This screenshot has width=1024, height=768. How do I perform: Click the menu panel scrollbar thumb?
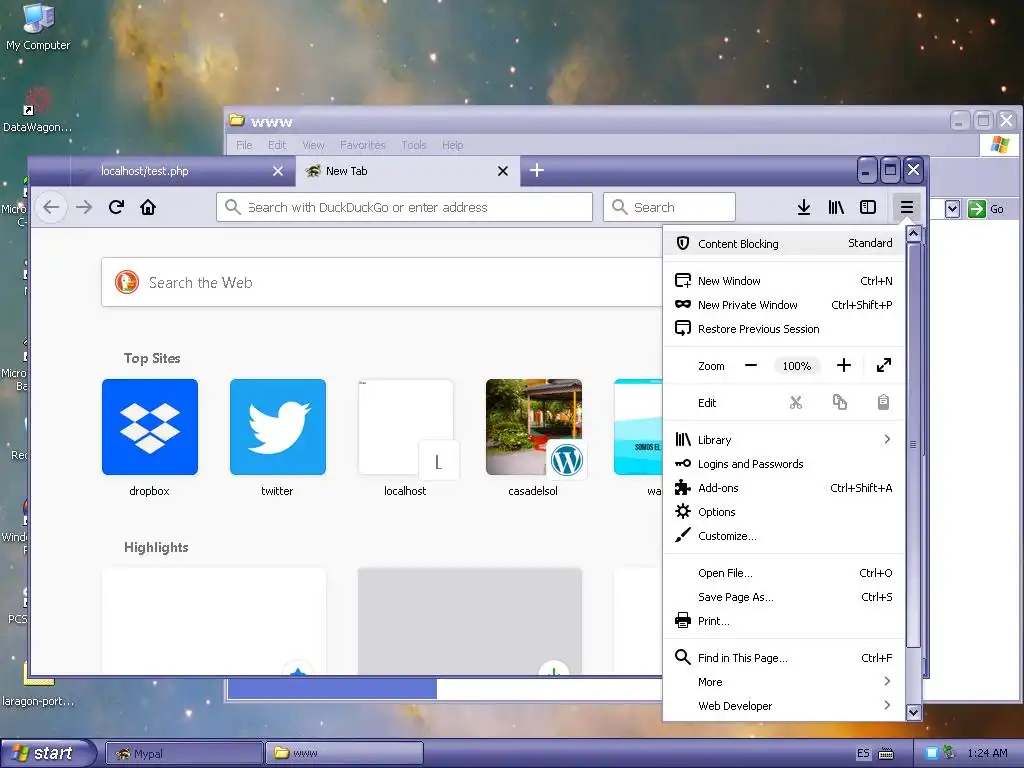pos(913,444)
